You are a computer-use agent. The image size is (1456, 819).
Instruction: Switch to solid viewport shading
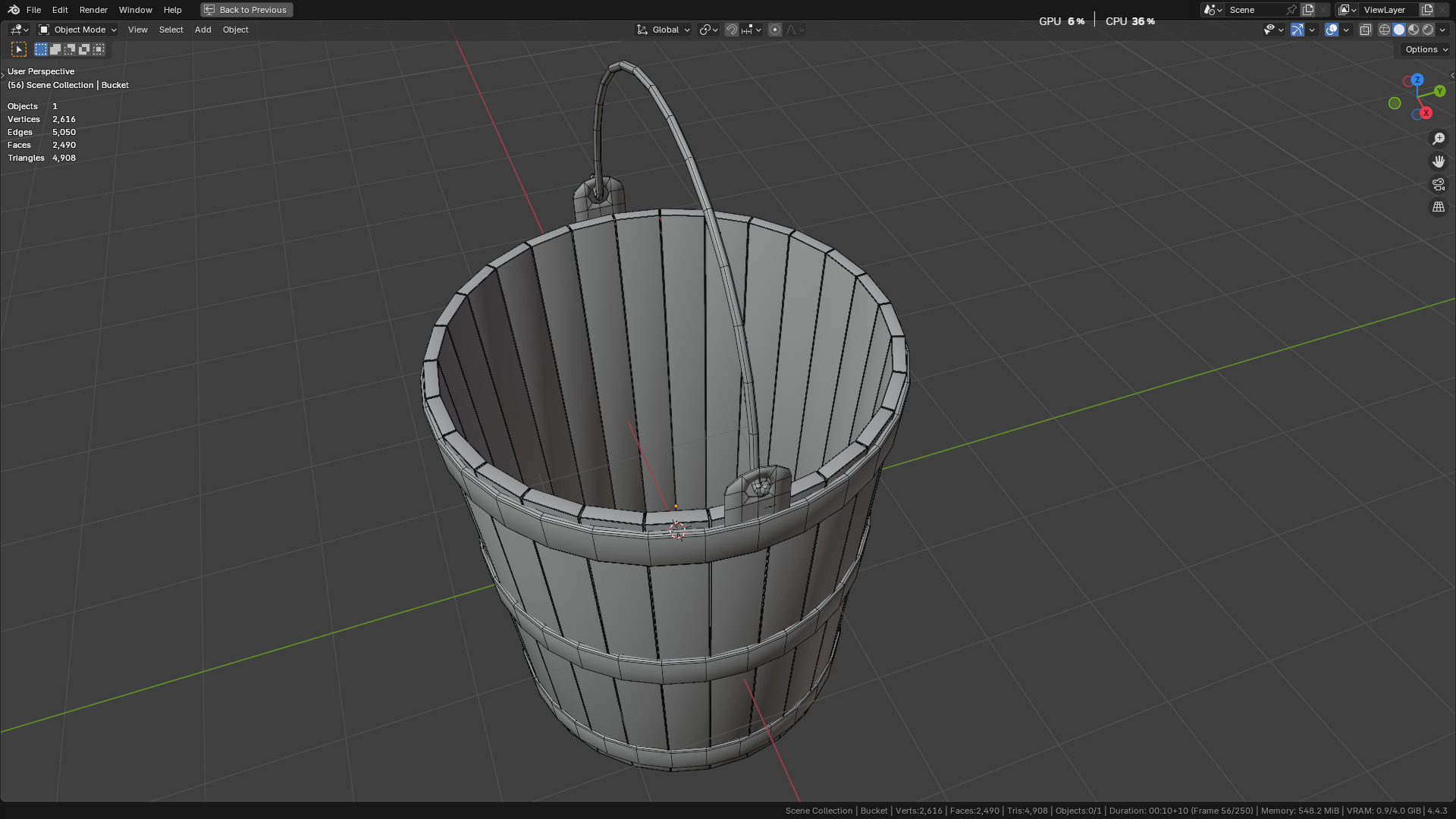coord(1399,30)
